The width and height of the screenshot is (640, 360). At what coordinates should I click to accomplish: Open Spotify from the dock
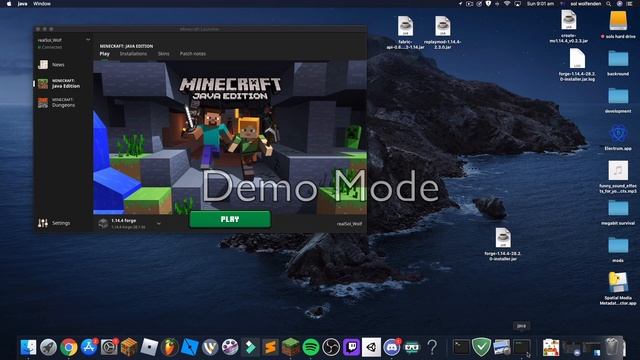[x=311, y=347]
